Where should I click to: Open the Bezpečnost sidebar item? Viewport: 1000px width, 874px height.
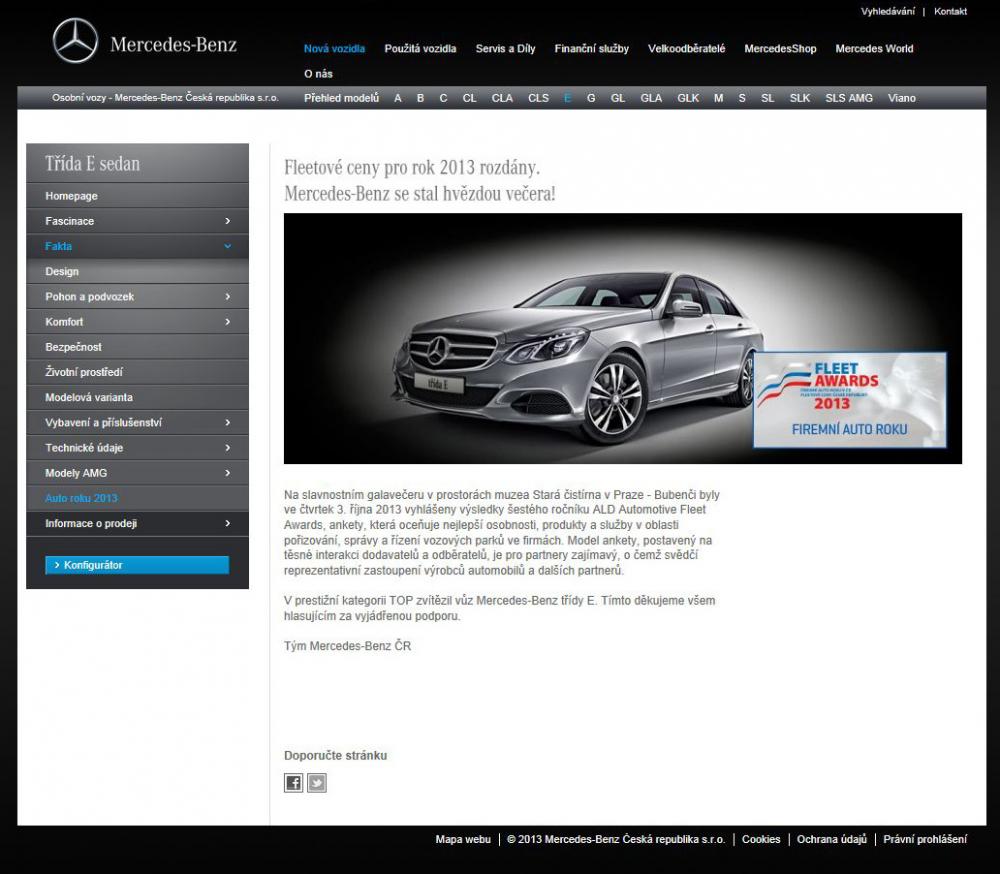(x=137, y=347)
